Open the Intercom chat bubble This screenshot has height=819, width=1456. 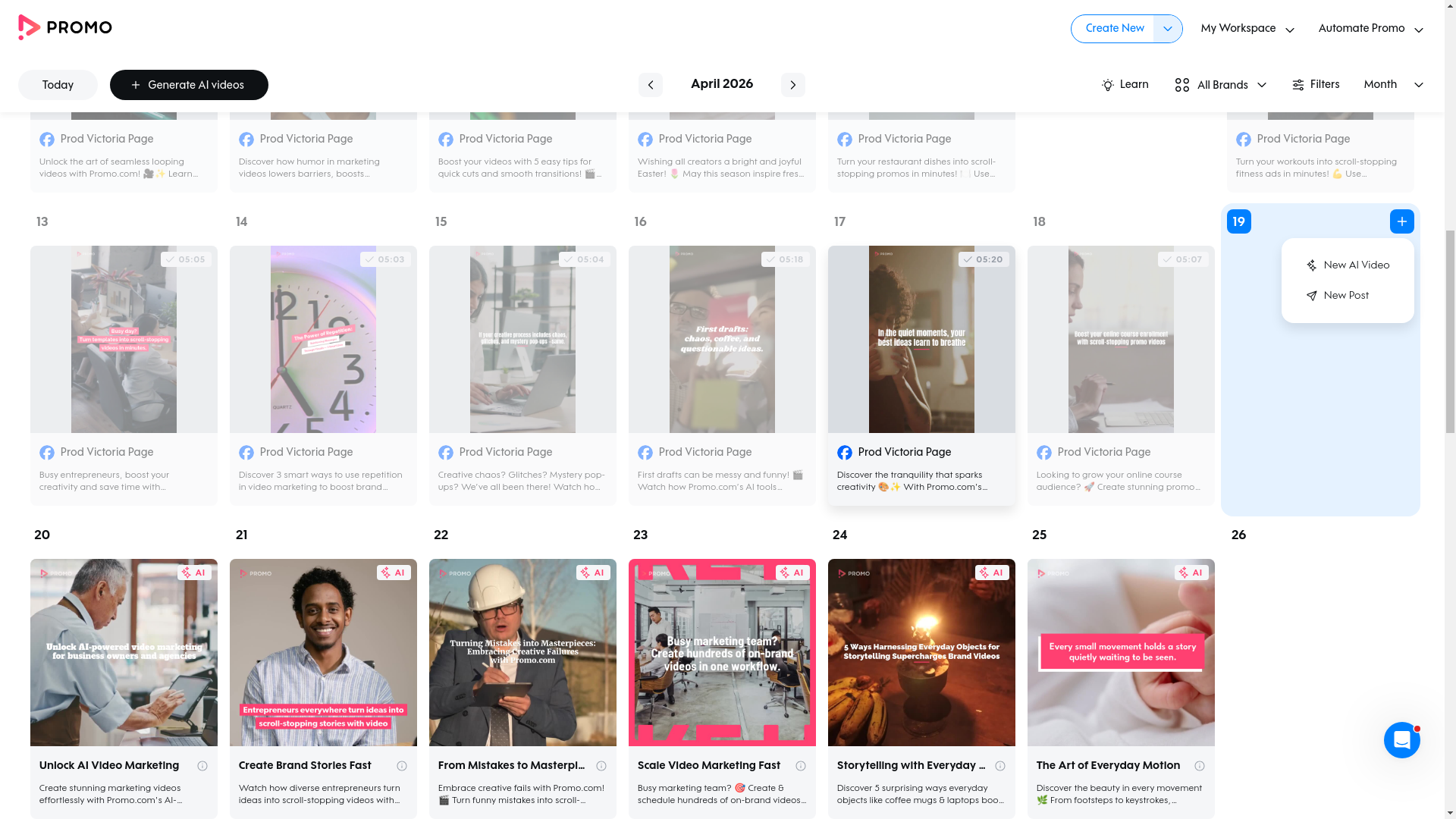pyautogui.click(x=1401, y=740)
